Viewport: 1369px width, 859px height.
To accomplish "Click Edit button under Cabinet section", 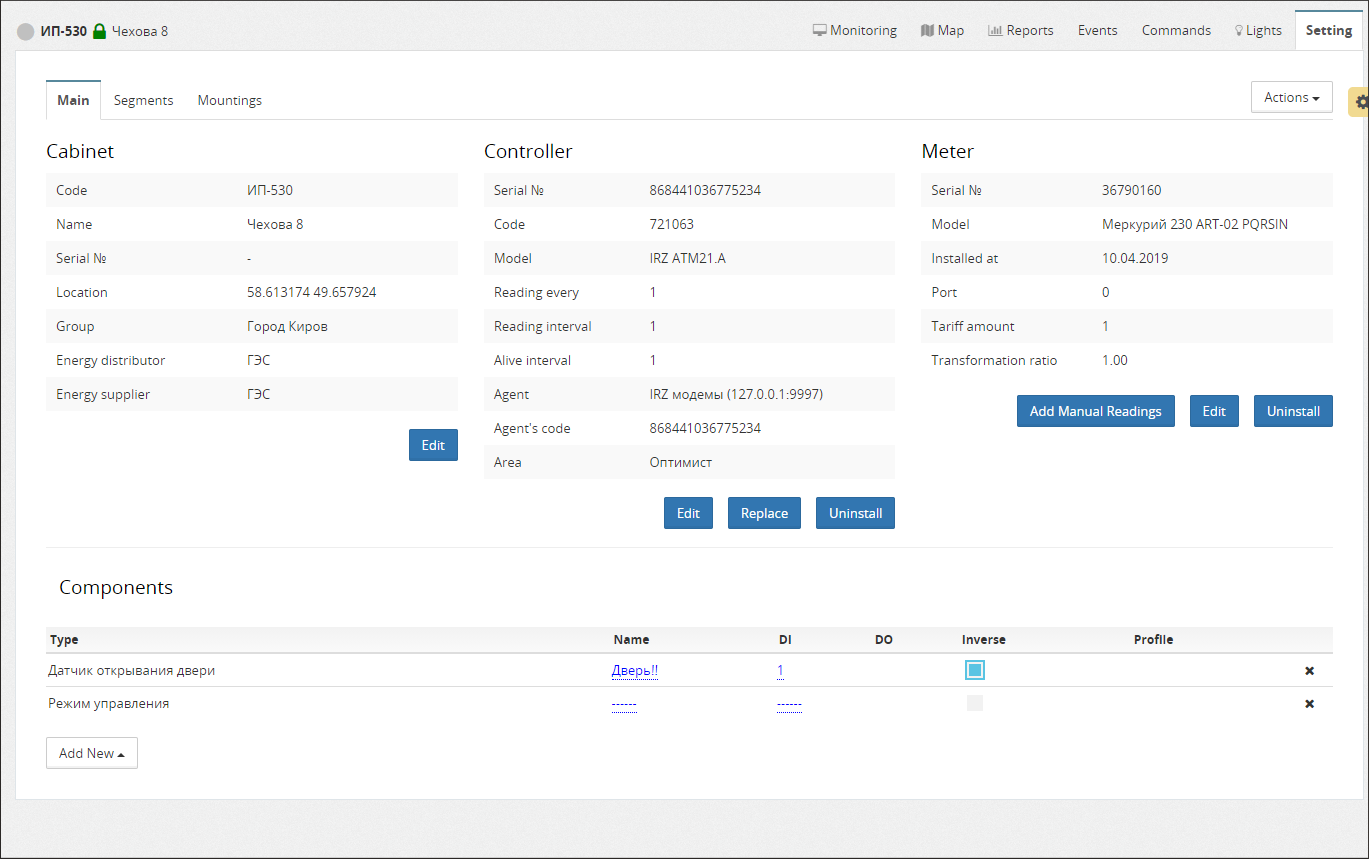I will [433, 445].
